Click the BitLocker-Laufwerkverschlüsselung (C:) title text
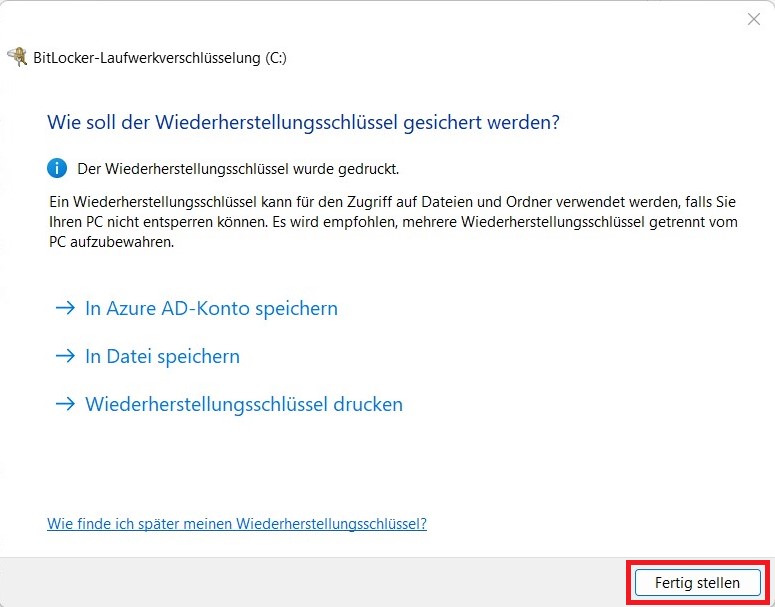 click(x=160, y=58)
